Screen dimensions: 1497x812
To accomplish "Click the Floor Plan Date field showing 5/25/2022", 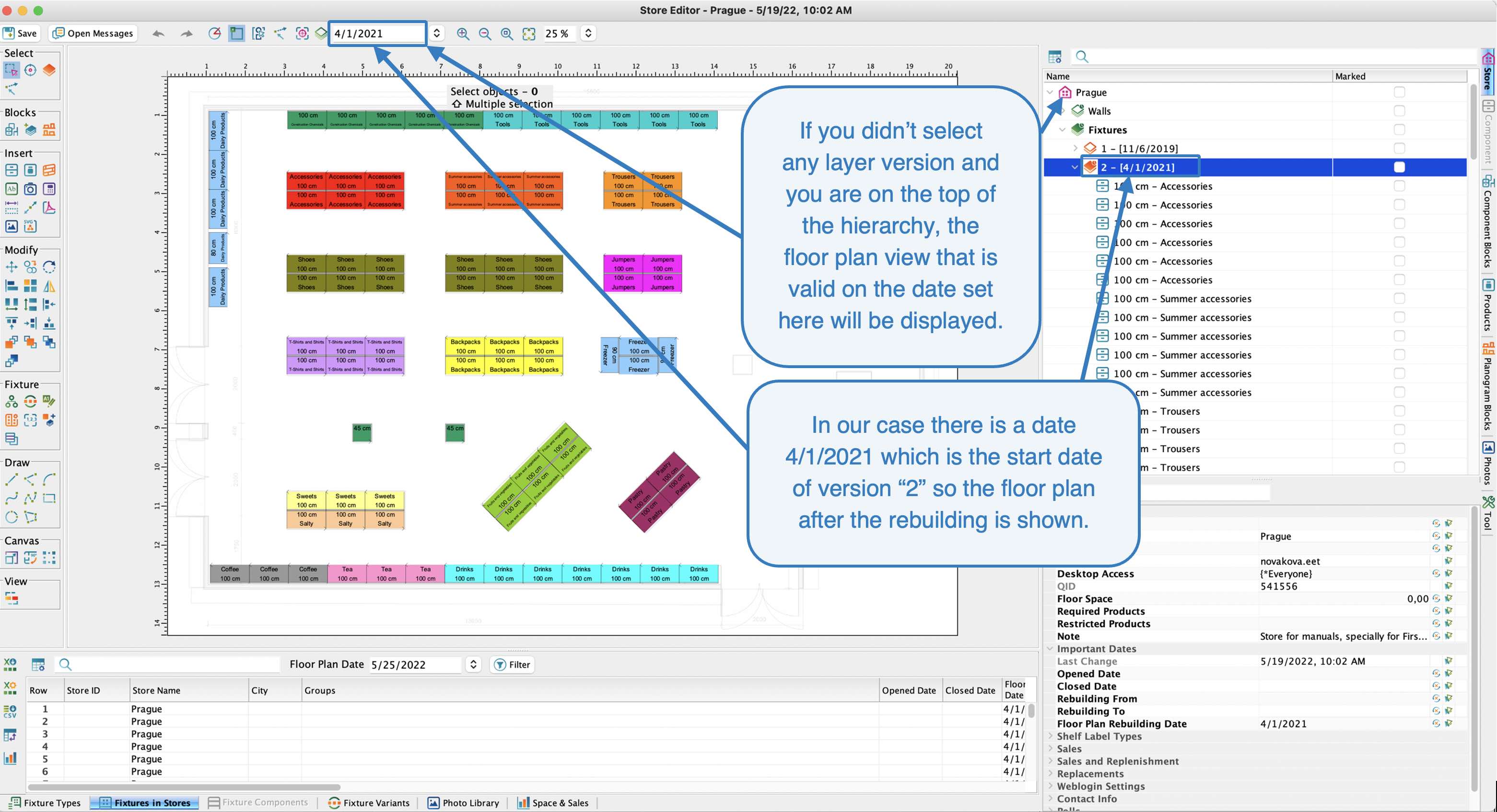I will tap(416, 664).
